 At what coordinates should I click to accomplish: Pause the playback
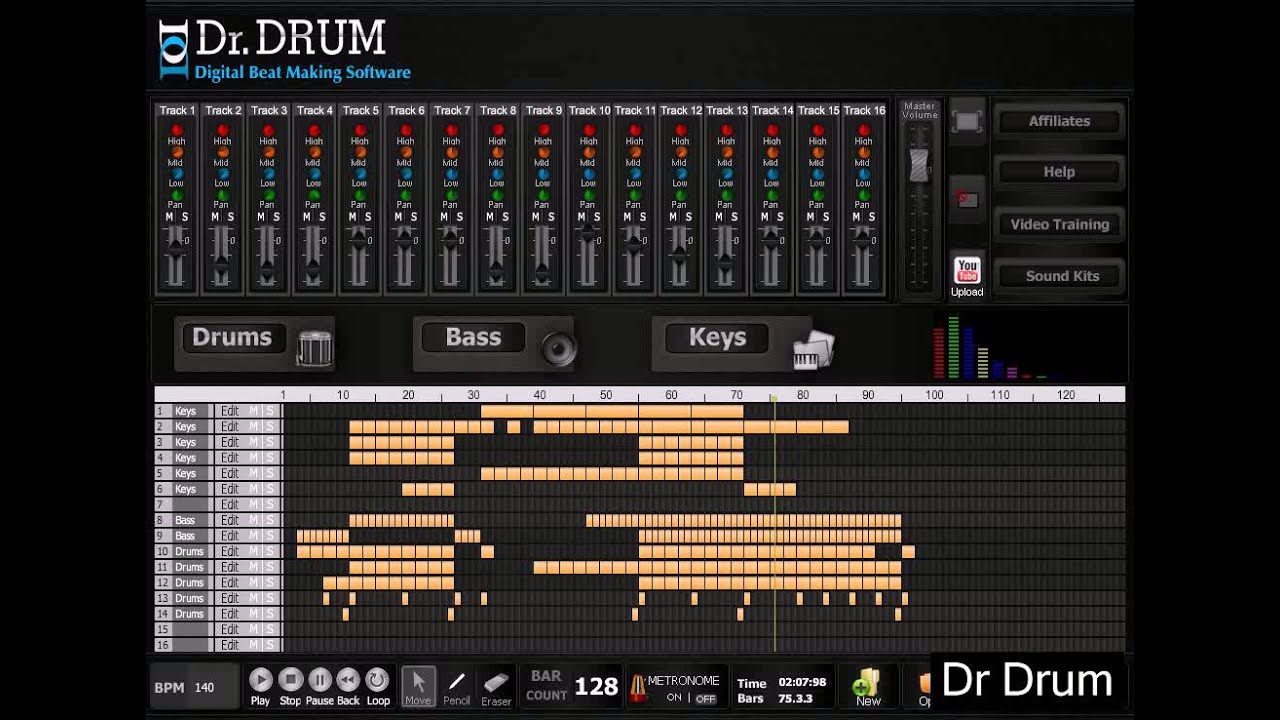tap(319, 680)
